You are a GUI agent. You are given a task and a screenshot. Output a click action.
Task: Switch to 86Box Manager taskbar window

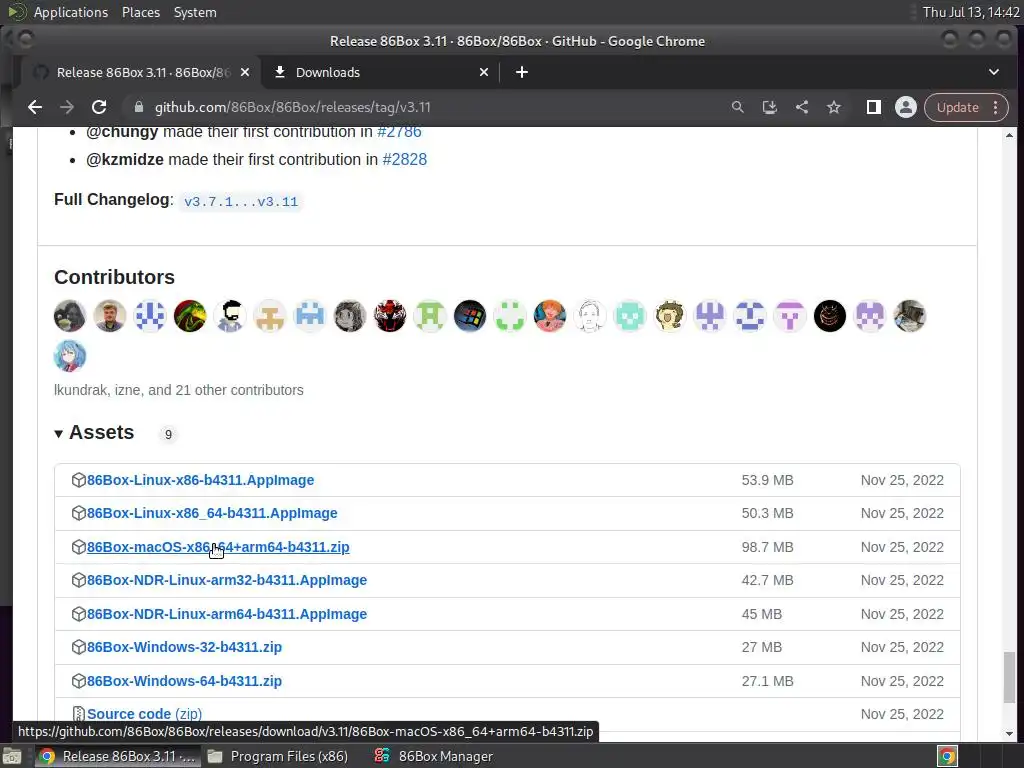(434, 756)
